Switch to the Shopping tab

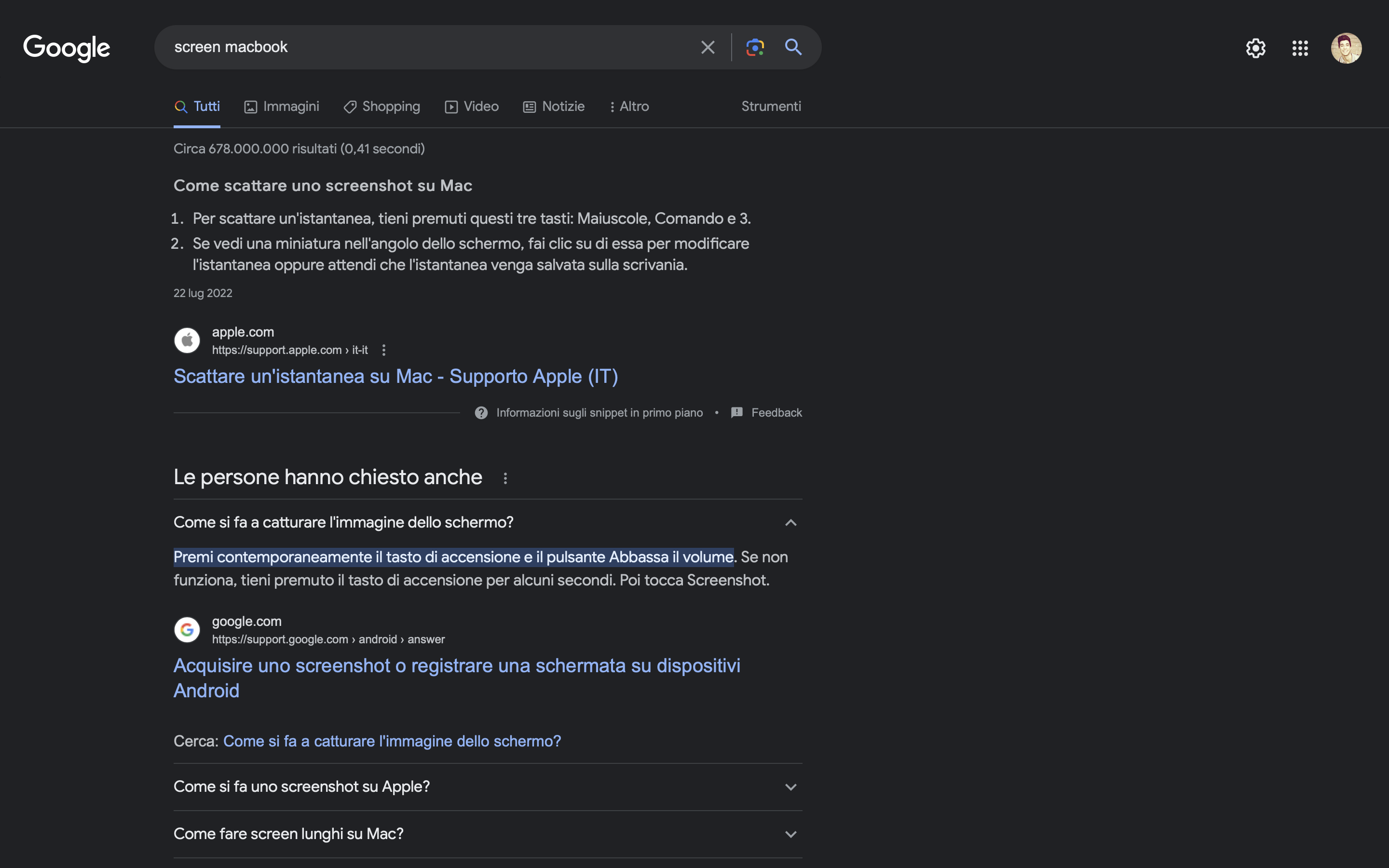tap(381, 106)
